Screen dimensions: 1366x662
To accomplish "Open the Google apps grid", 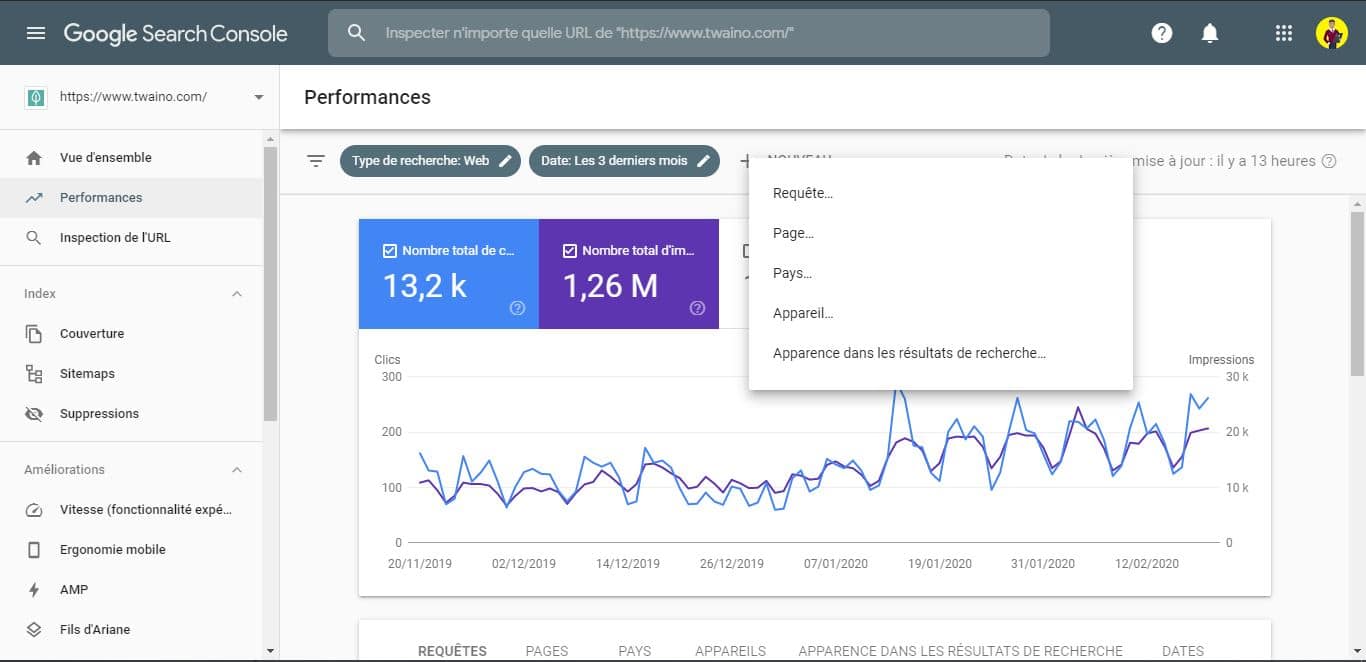I will (x=1284, y=33).
